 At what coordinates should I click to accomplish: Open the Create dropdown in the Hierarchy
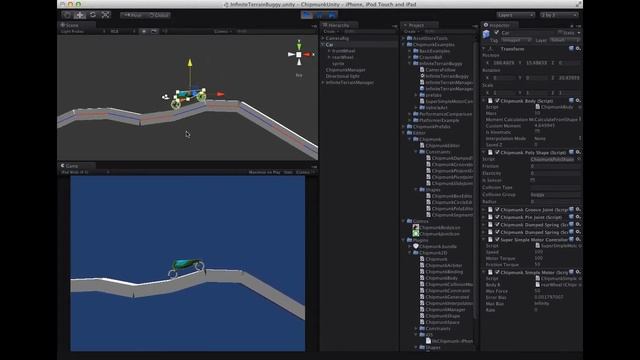click(x=330, y=31)
